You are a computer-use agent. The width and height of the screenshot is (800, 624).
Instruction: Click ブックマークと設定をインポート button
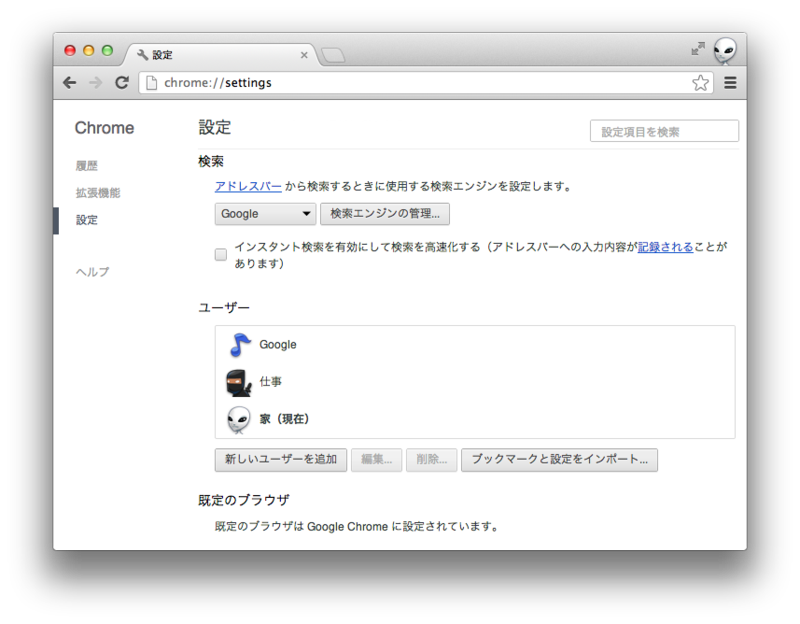559,460
